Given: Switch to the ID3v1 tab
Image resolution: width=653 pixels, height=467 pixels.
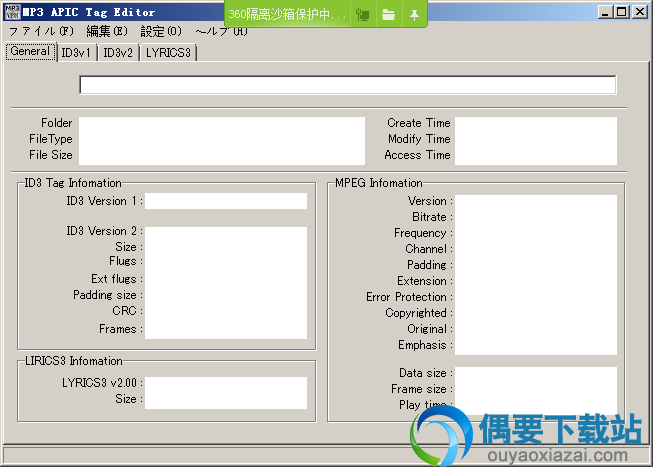Looking at the screenshot, I should 76,53.
